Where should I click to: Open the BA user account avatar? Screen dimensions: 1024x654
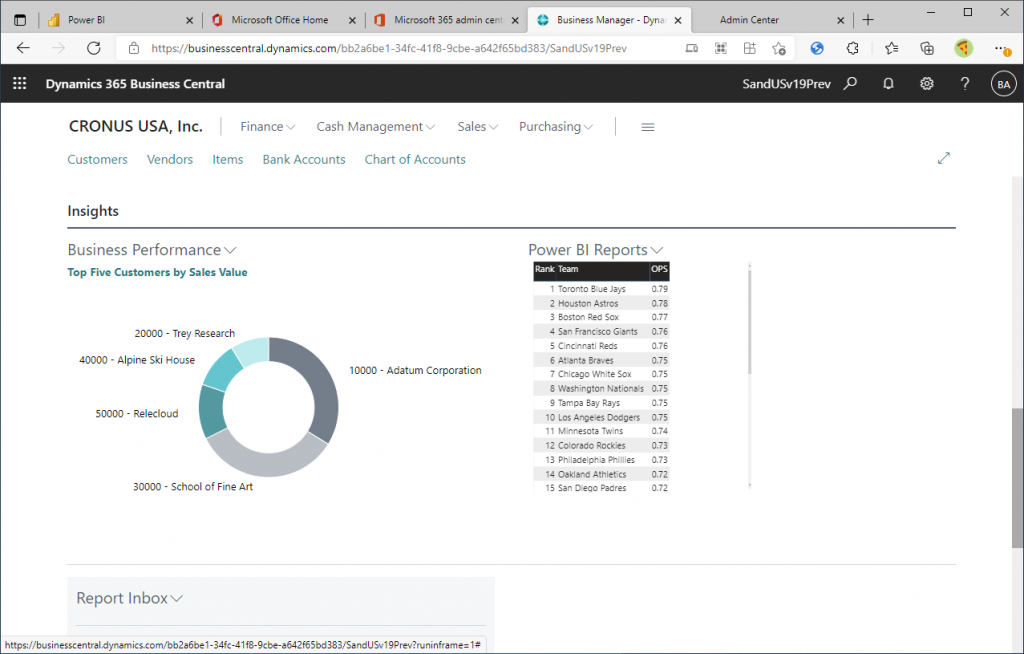[x=1004, y=84]
